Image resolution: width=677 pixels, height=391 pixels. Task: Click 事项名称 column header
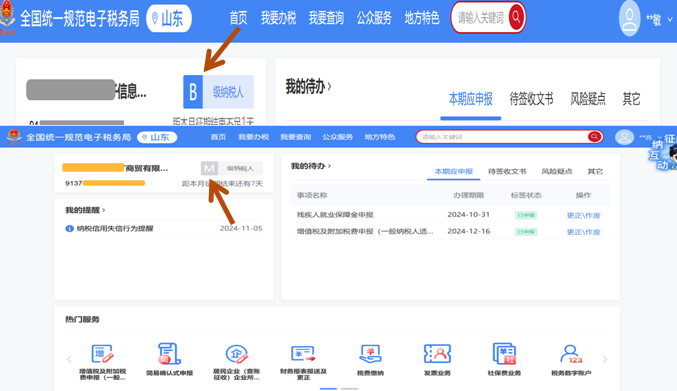tap(312, 195)
